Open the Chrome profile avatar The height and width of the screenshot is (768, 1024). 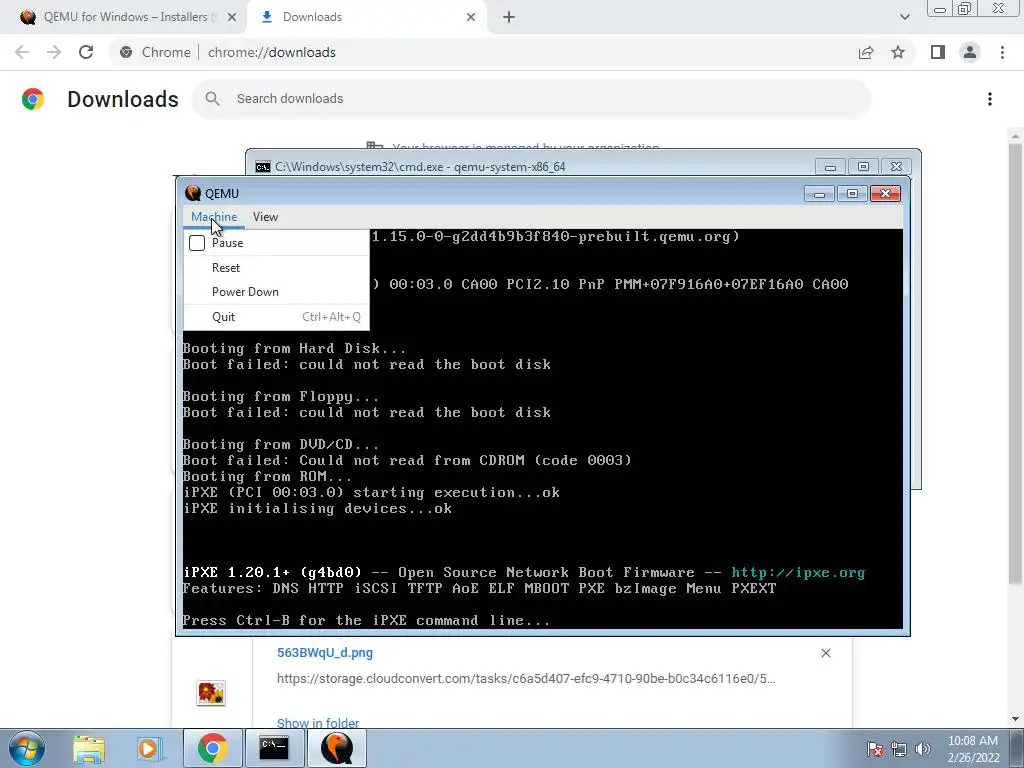(x=970, y=52)
